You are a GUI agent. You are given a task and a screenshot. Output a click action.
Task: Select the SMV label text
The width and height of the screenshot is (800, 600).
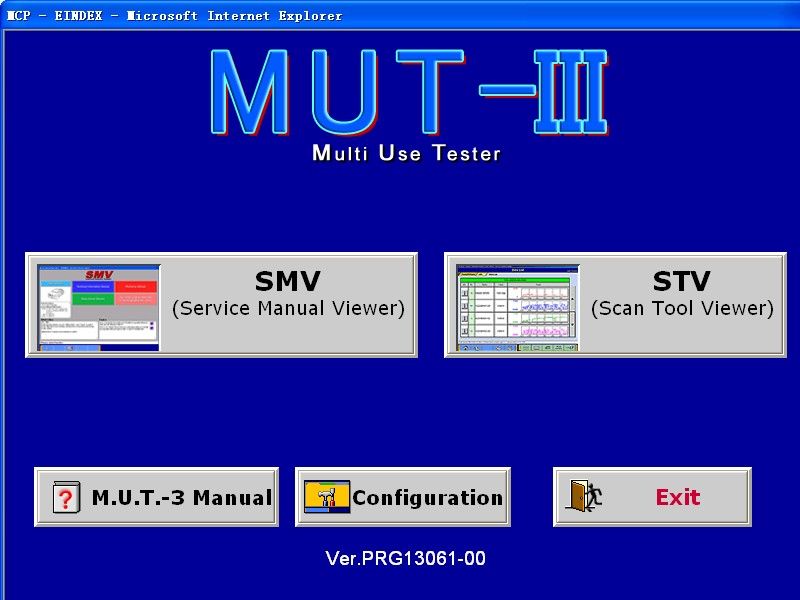[286, 281]
